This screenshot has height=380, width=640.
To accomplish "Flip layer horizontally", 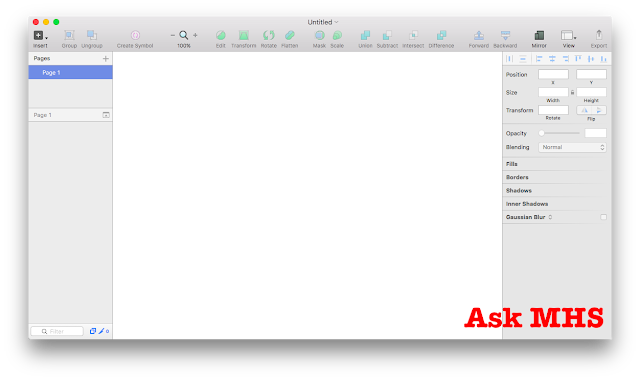I will 584,110.
